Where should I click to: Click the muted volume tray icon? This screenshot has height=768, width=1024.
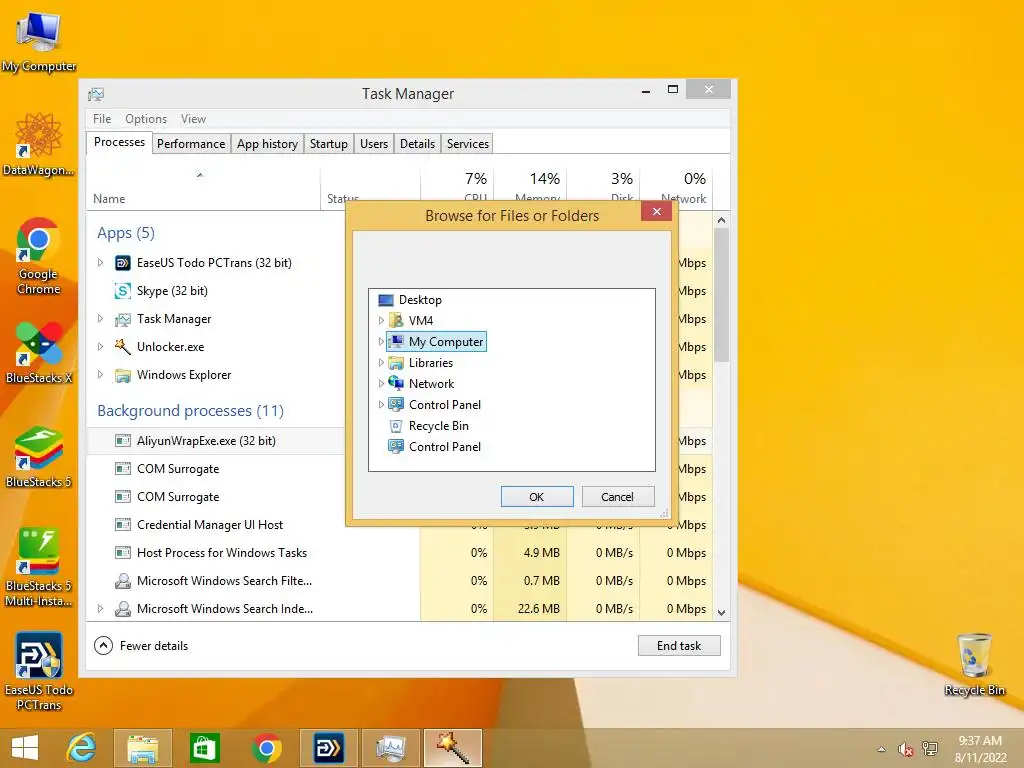pos(905,749)
